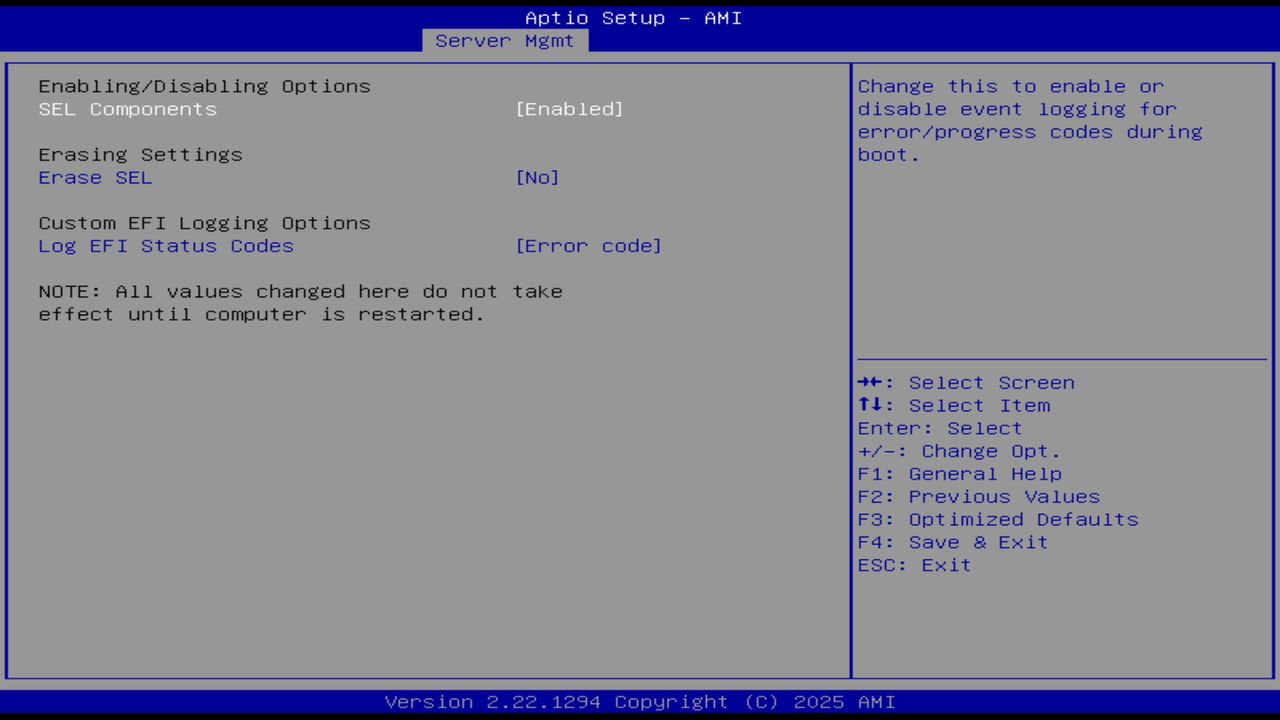Click the restart warning NOTE text
Image resolution: width=1280 pixels, height=720 pixels.
coord(300,302)
